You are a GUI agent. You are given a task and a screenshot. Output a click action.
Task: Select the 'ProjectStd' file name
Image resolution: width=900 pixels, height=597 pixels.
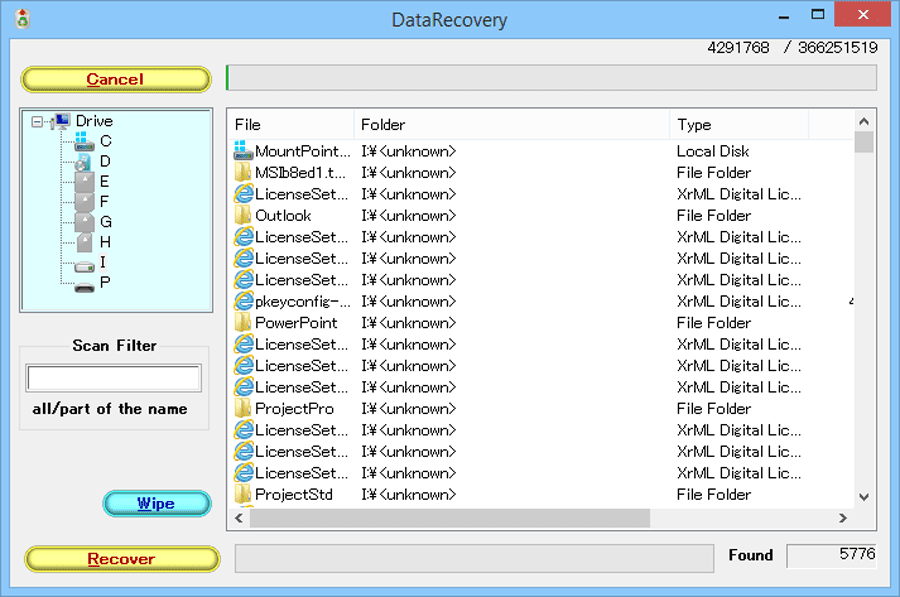pyautogui.click(x=294, y=494)
